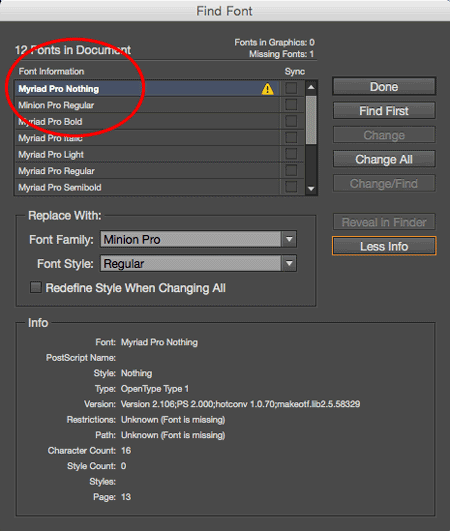This screenshot has width=450, height=531.
Task: Select Myriad Pro Regular in font list
Action: click(147, 171)
